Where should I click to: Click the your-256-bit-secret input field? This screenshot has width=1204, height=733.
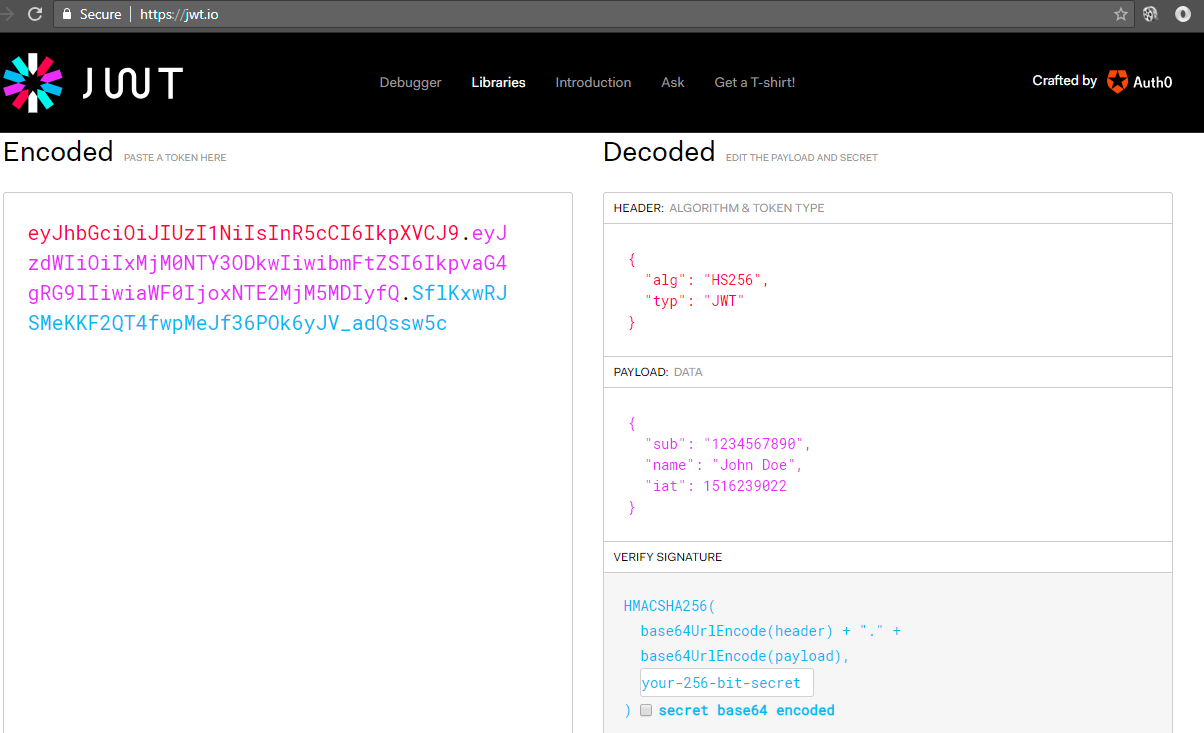pos(727,683)
